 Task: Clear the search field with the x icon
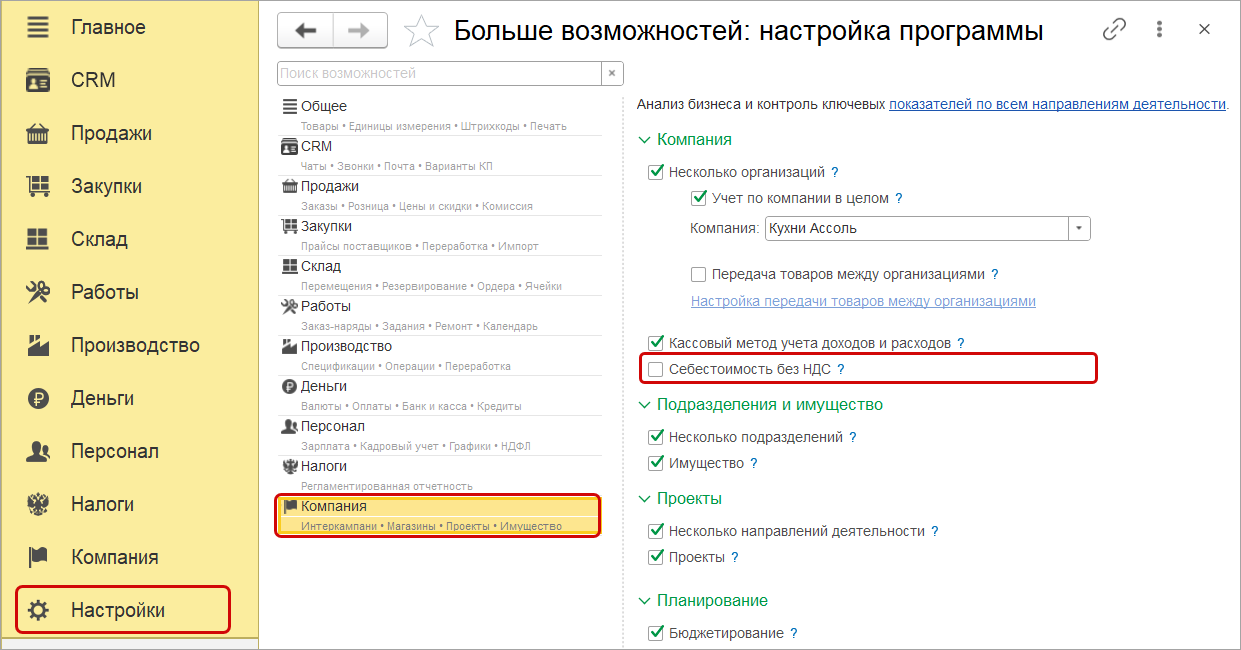pyautogui.click(x=612, y=73)
